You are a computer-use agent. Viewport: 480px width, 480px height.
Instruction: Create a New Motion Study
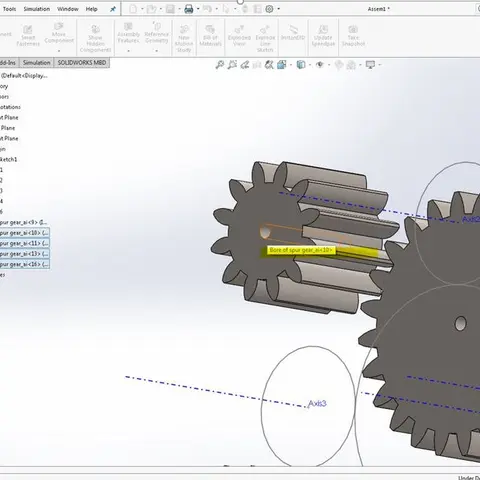coord(184,39)
